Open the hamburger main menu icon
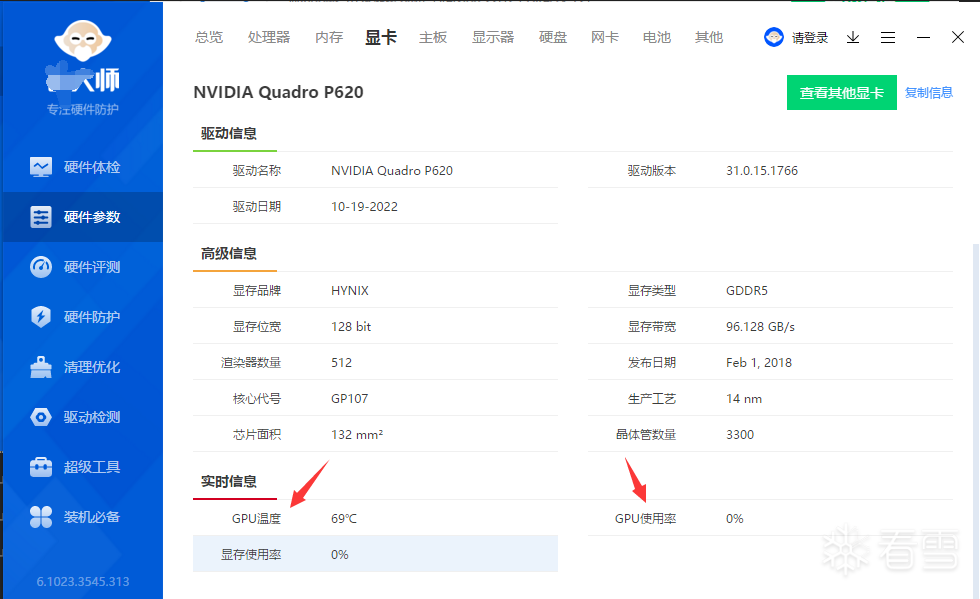980x599 pixels. (888, 38)
